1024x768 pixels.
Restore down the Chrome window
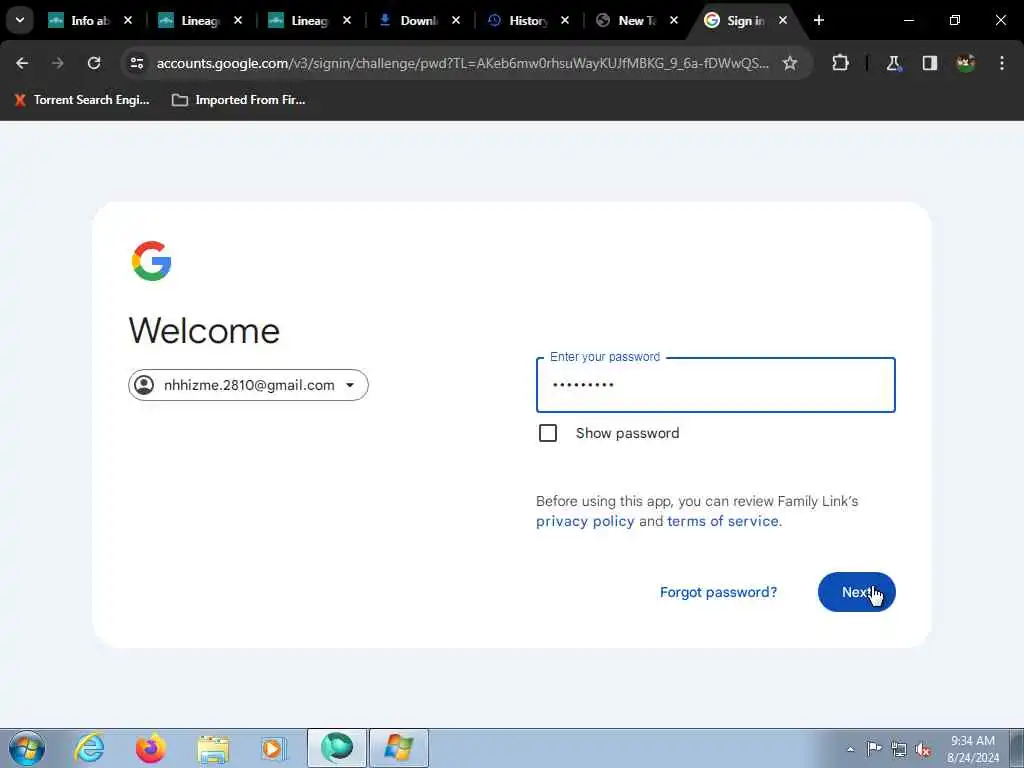coord(955,20)
